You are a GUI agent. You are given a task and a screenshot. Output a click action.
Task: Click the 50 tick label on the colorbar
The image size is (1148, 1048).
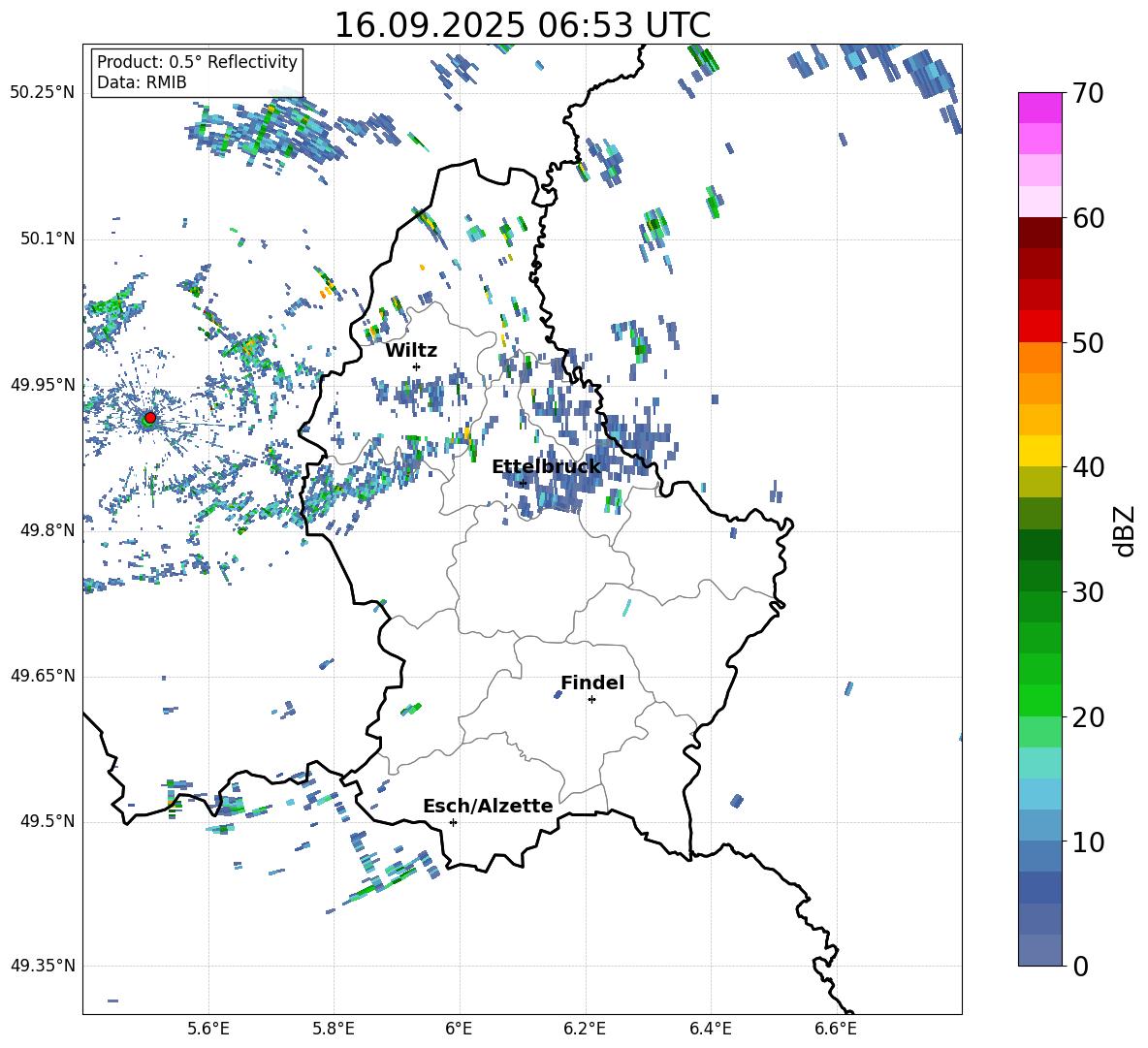pyautogui.click(x=1088, y=343)
